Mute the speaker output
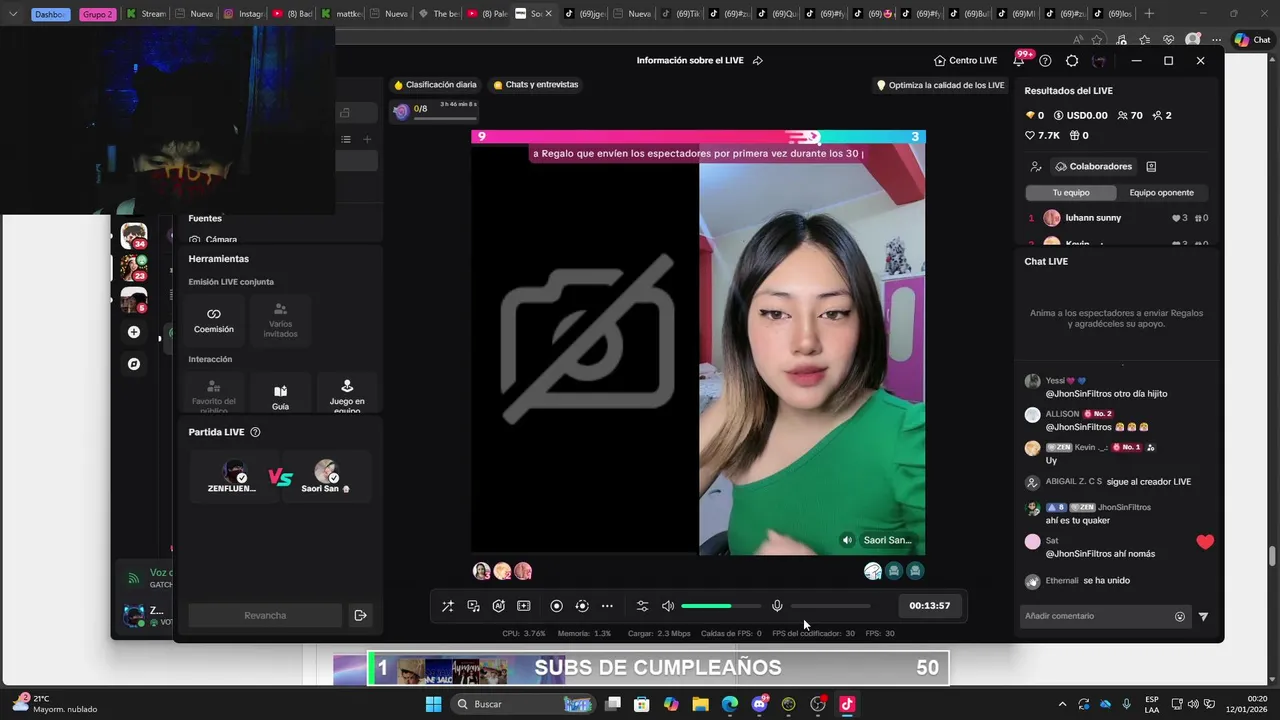Image resolution: width=1280 pixels, height=720 pixels. point(668,606)
